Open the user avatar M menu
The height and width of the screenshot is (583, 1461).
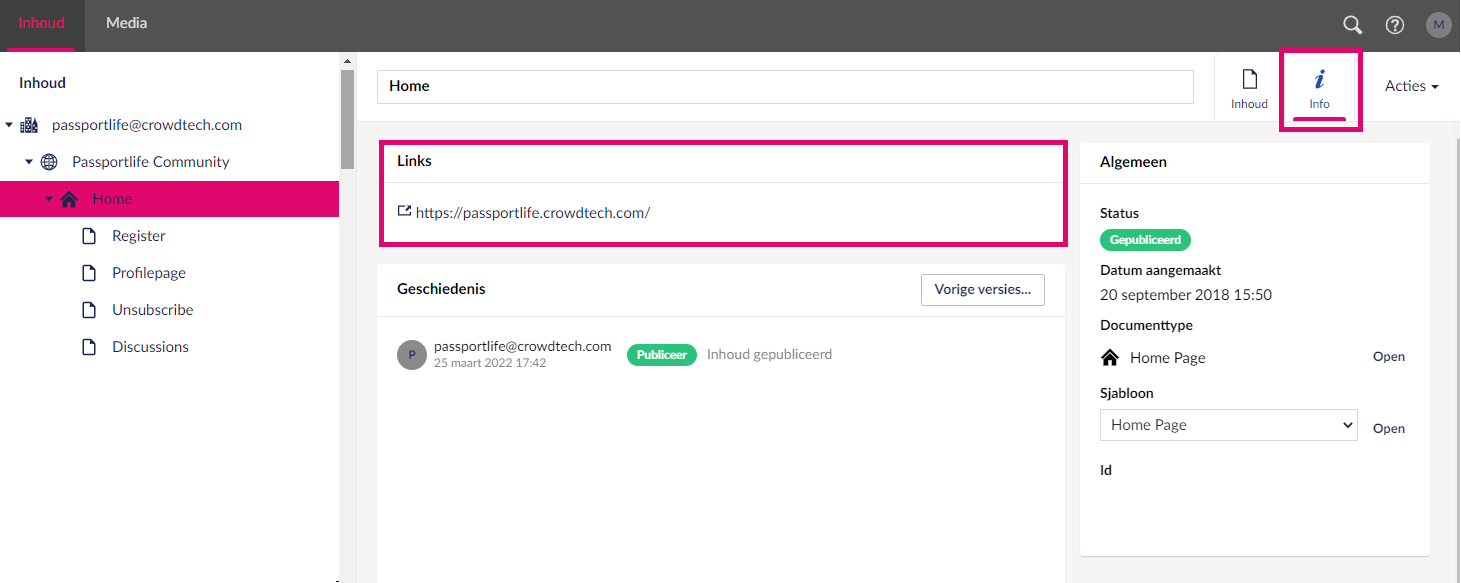click(1438, 25)
